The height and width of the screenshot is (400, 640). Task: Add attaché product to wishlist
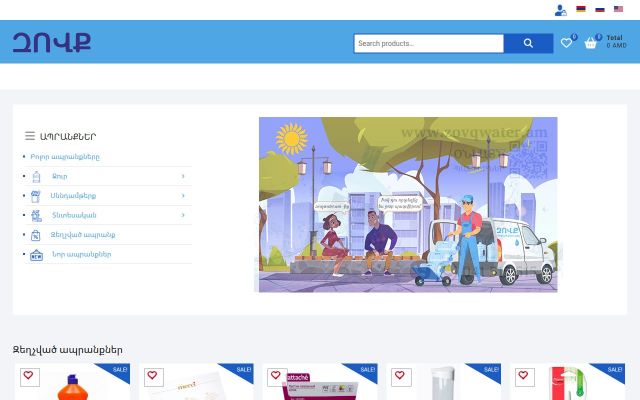click(x=276, y=376)
